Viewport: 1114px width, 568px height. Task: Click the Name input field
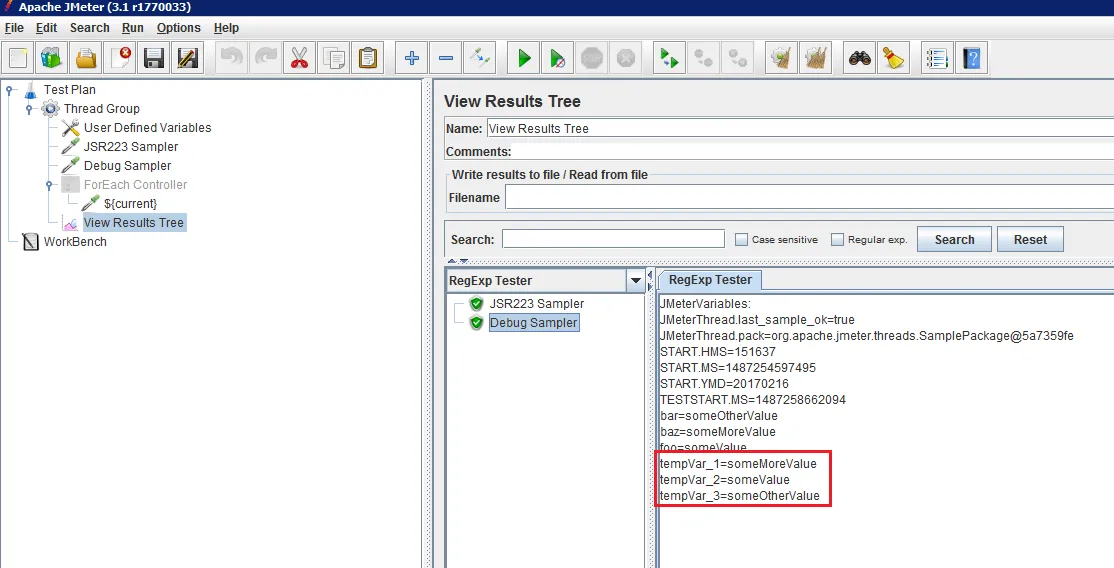click(800, 129)
